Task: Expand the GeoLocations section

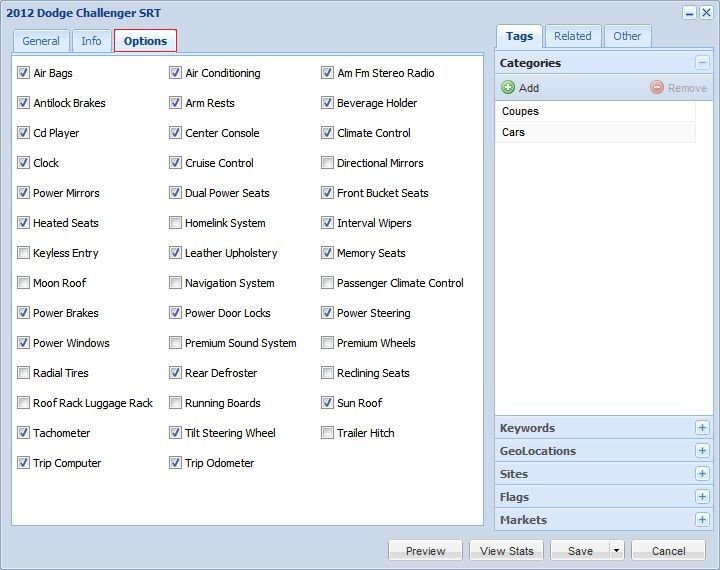Action: (x=702, y=451)
